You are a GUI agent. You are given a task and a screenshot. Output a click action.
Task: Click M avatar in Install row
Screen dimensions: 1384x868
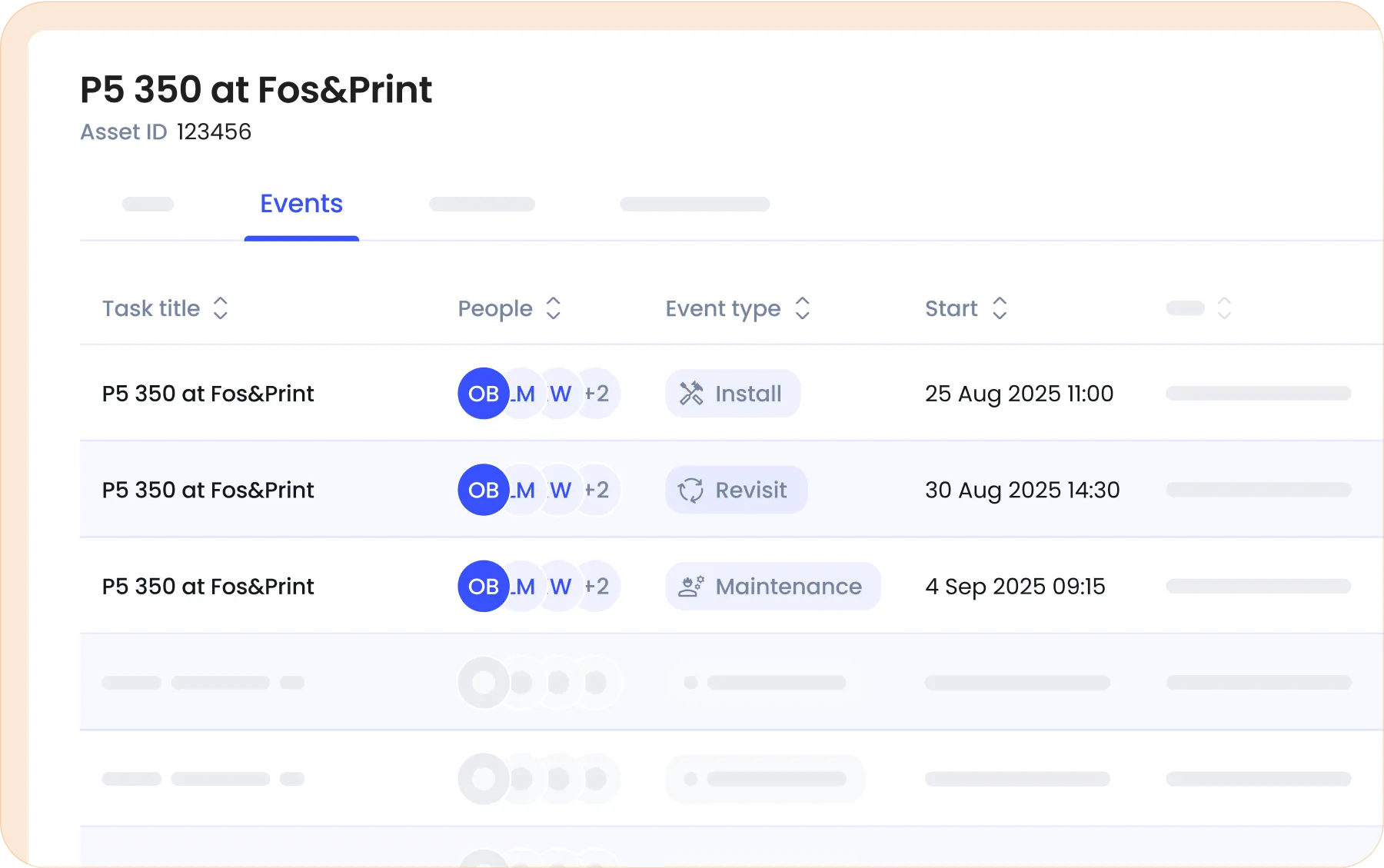point(526,394)
